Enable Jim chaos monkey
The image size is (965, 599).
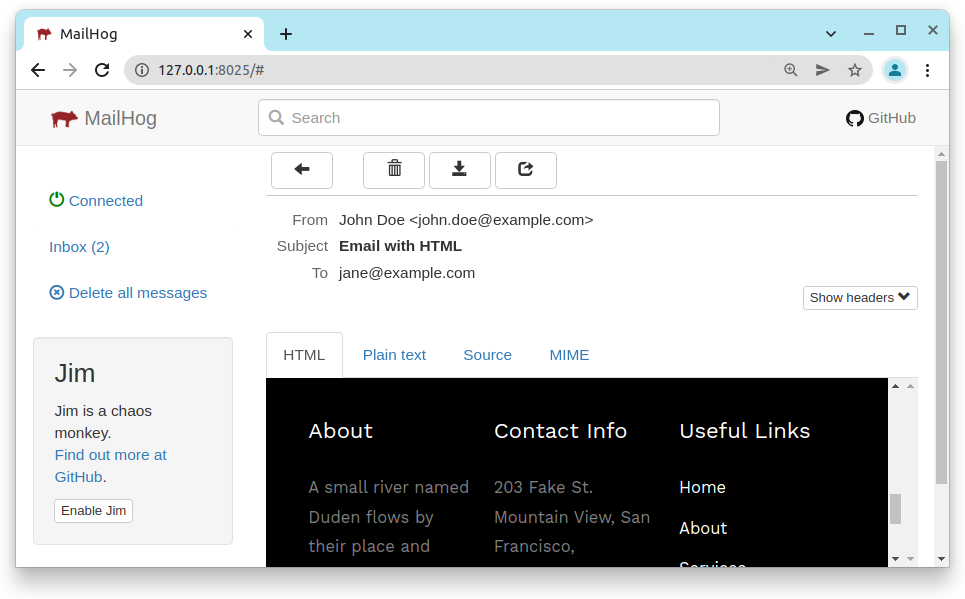coord(93,511)
